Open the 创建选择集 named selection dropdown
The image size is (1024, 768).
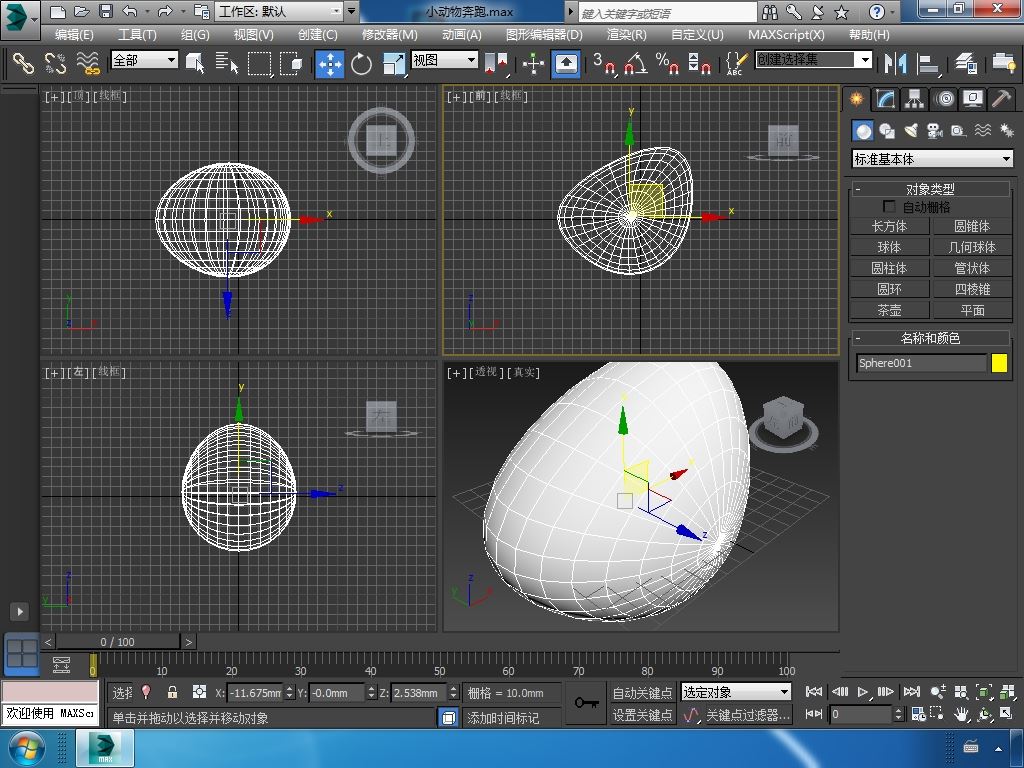814,59
